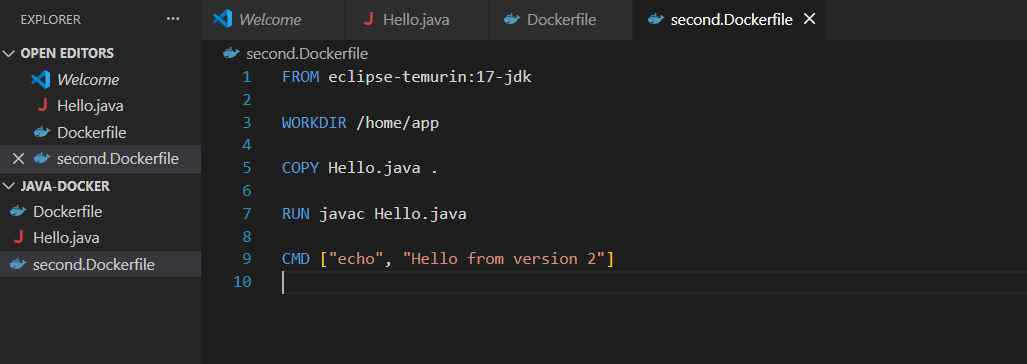Select second.Dockerfile in Open Editors list
The image size is (1027, 364).
click(100, 158)
